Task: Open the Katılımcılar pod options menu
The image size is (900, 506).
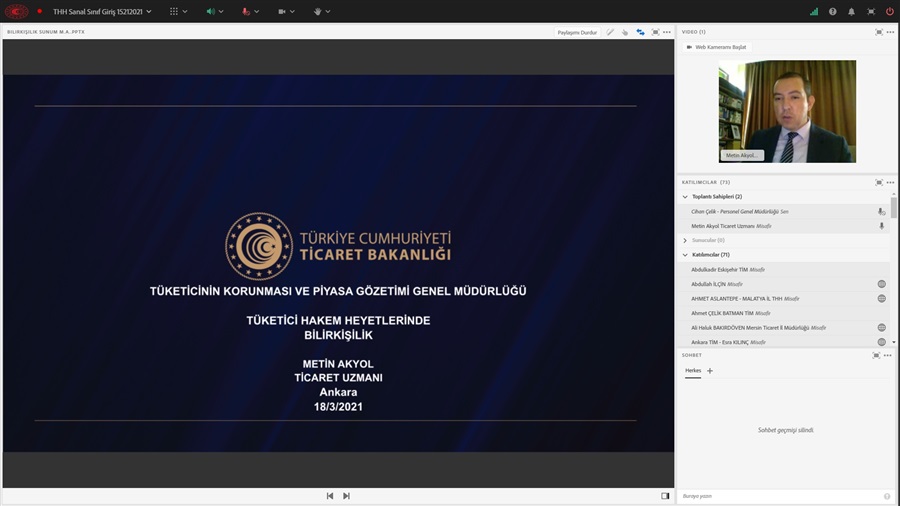Action: coord(890,182)
